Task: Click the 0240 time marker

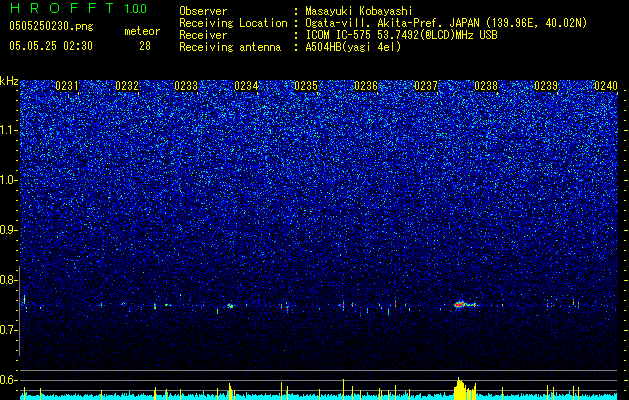Action: coord(606,86)
